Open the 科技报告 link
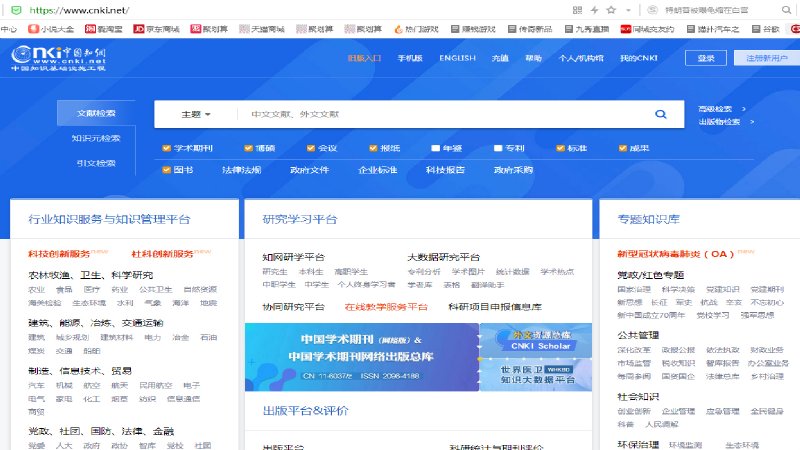Image resolution: width=800 pixels, height=450 pixels. click(x=445, y=170)
